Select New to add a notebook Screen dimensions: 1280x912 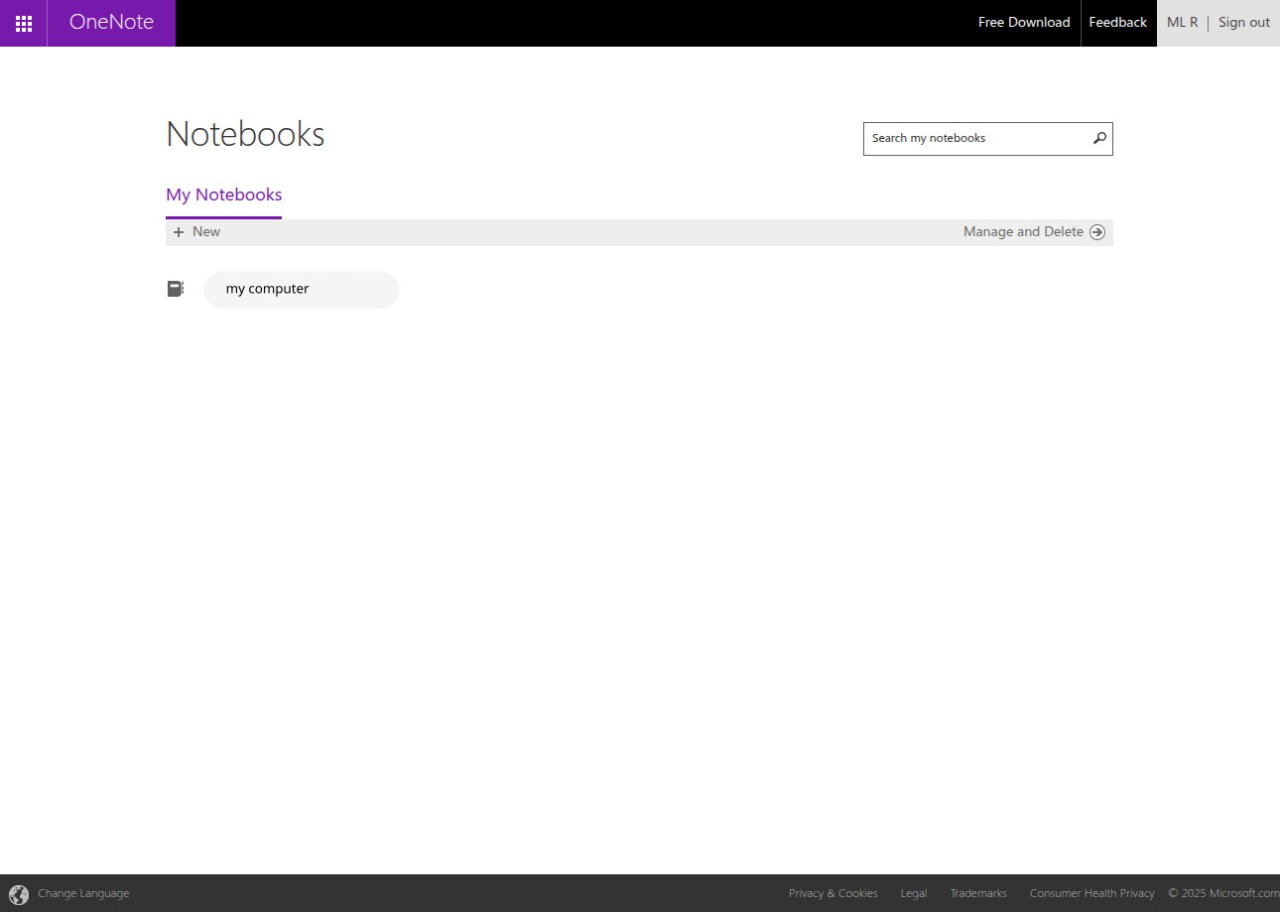click(205, 231)
